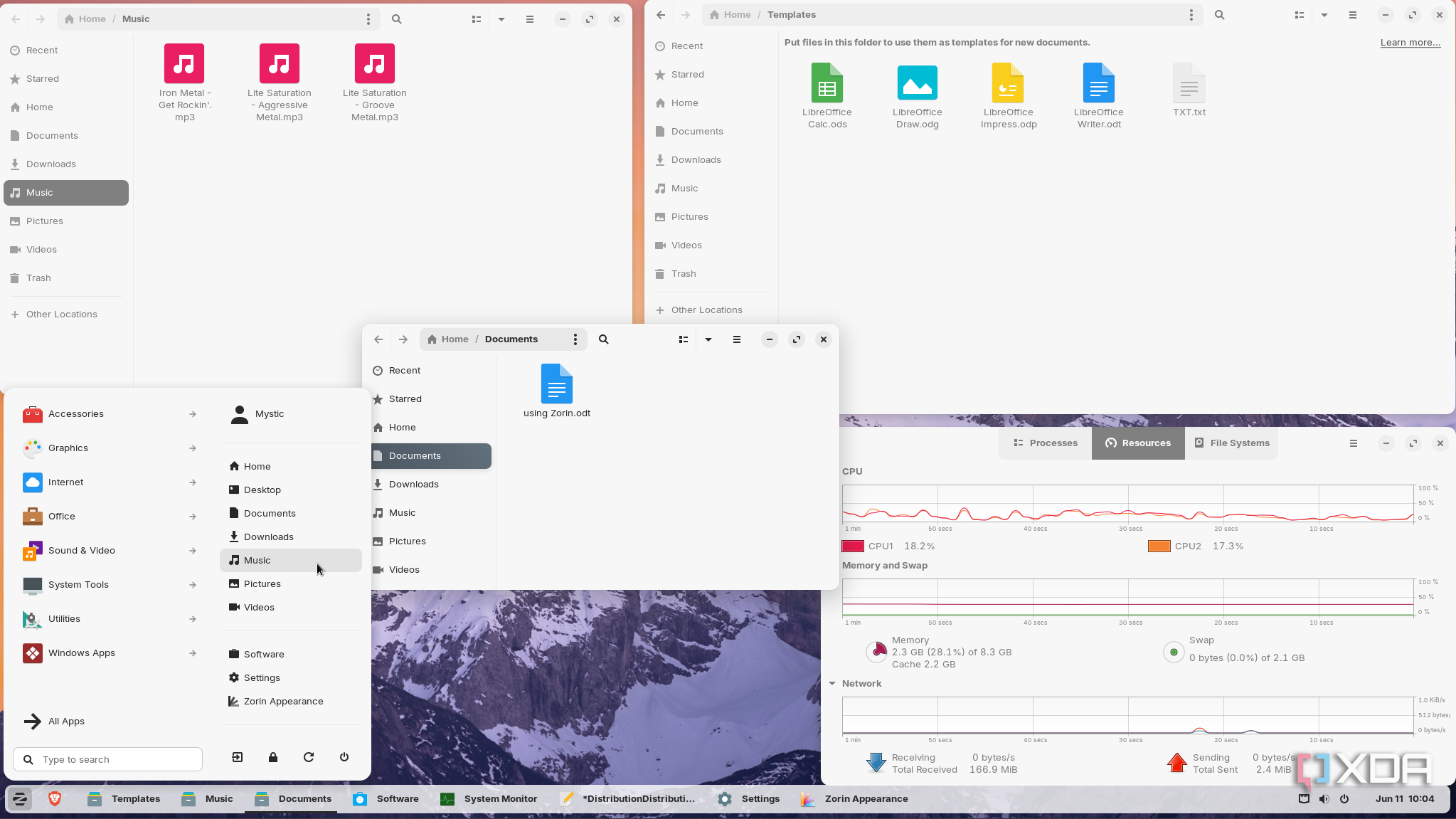Select the Resources tab
The height and width of the screenshot is (819, 1456).
coord(1138,443)
